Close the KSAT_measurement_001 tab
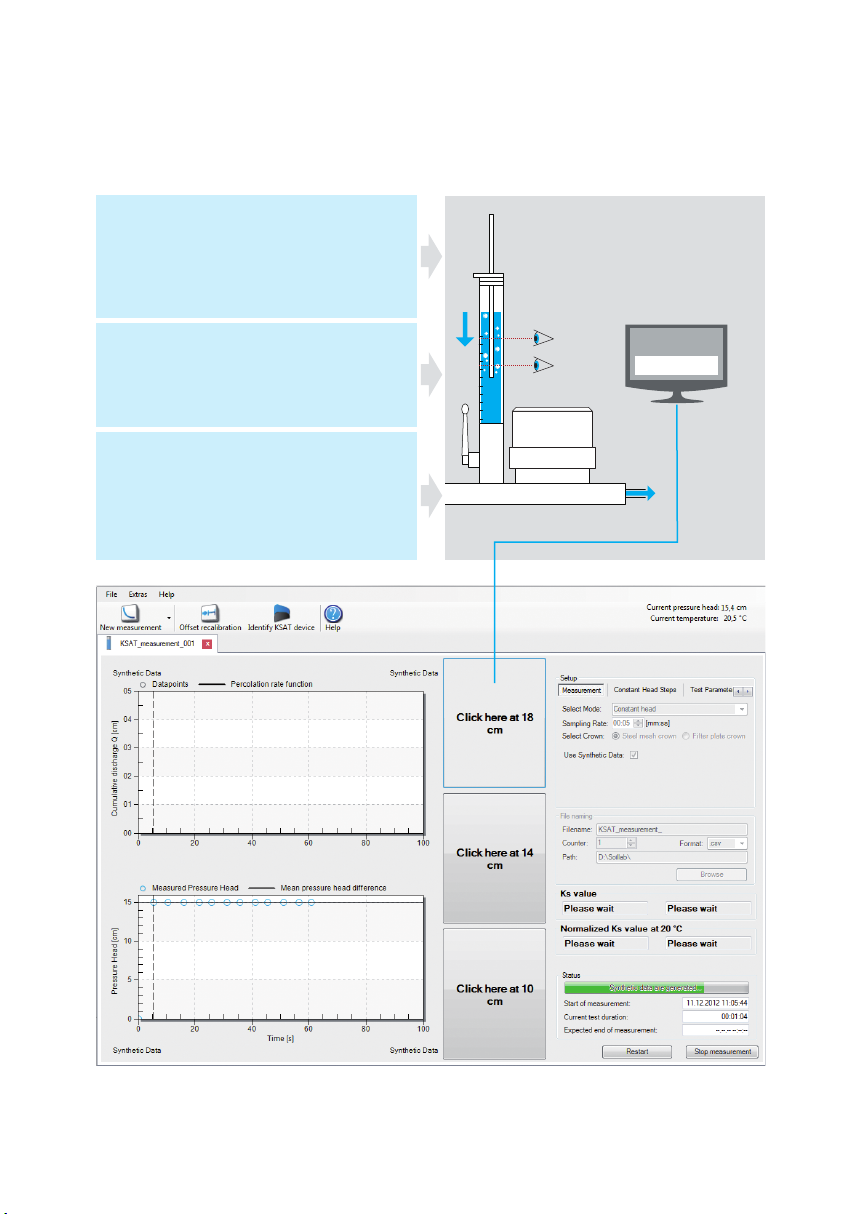This screenshot has width=863, height=1214. (207, 645)
